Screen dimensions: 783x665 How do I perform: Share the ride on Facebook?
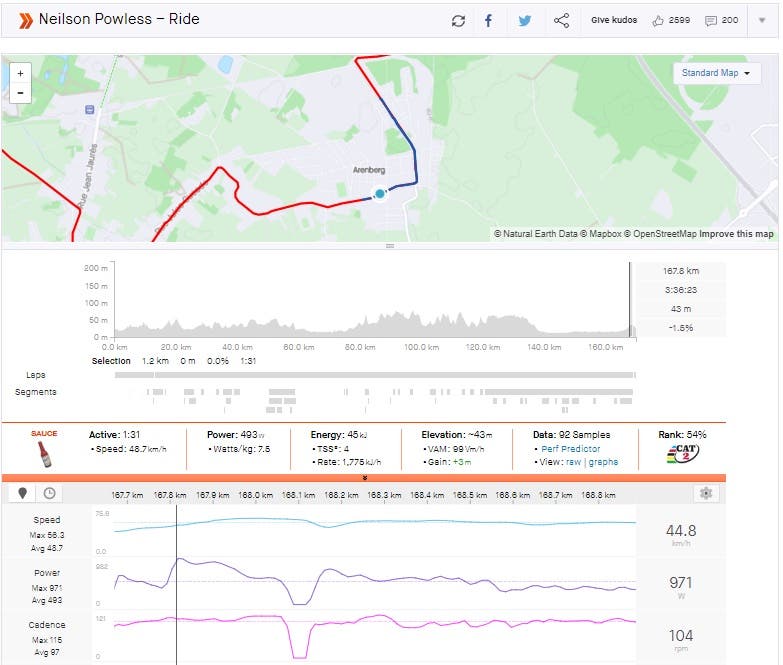488,20
